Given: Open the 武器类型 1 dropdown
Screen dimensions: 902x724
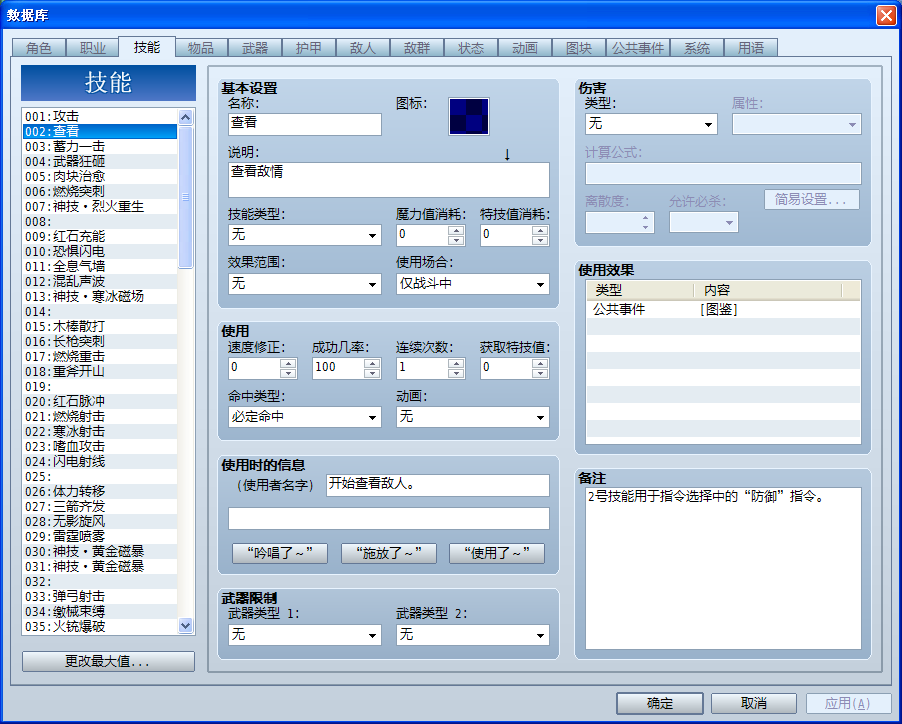Looking at the screenshot, I should pyautogui.click(x=304, y=635).
